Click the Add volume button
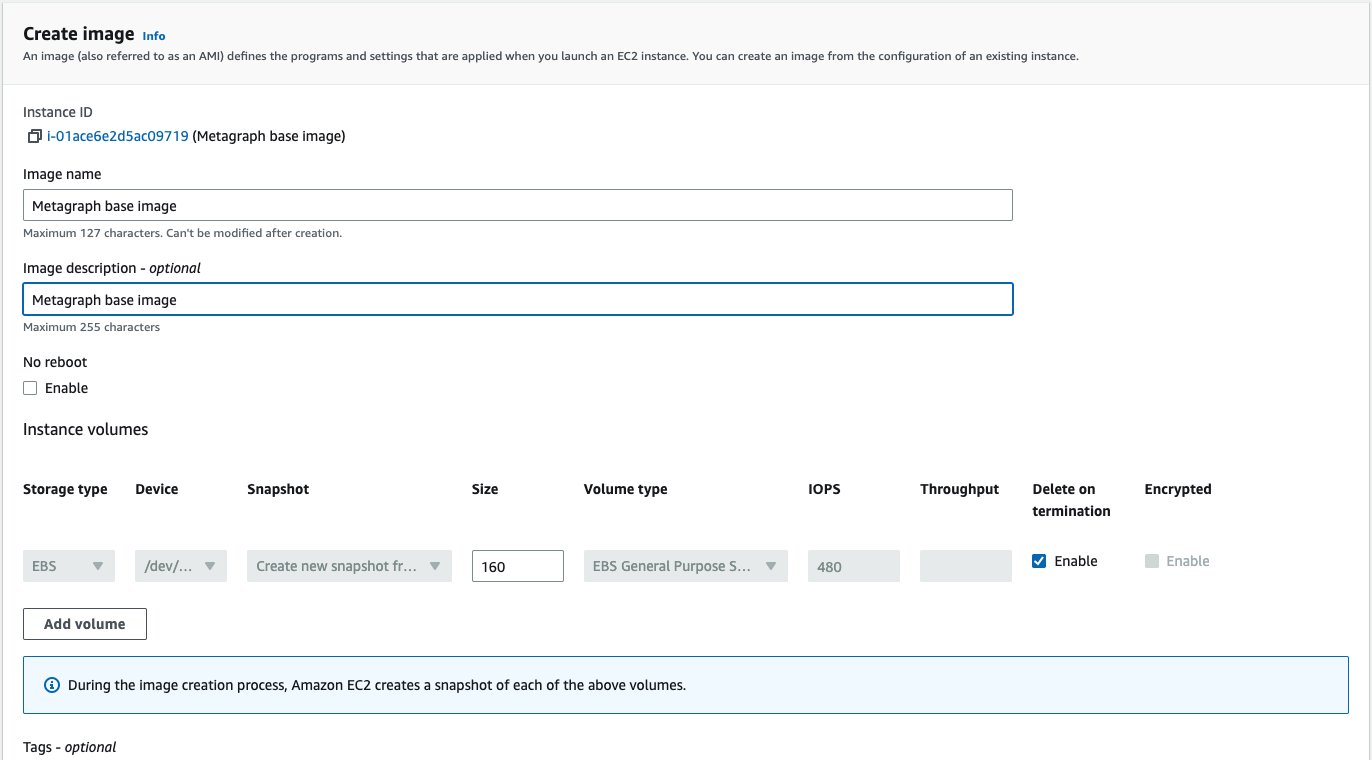1372x760 pixels. click(x=85, y=624)
